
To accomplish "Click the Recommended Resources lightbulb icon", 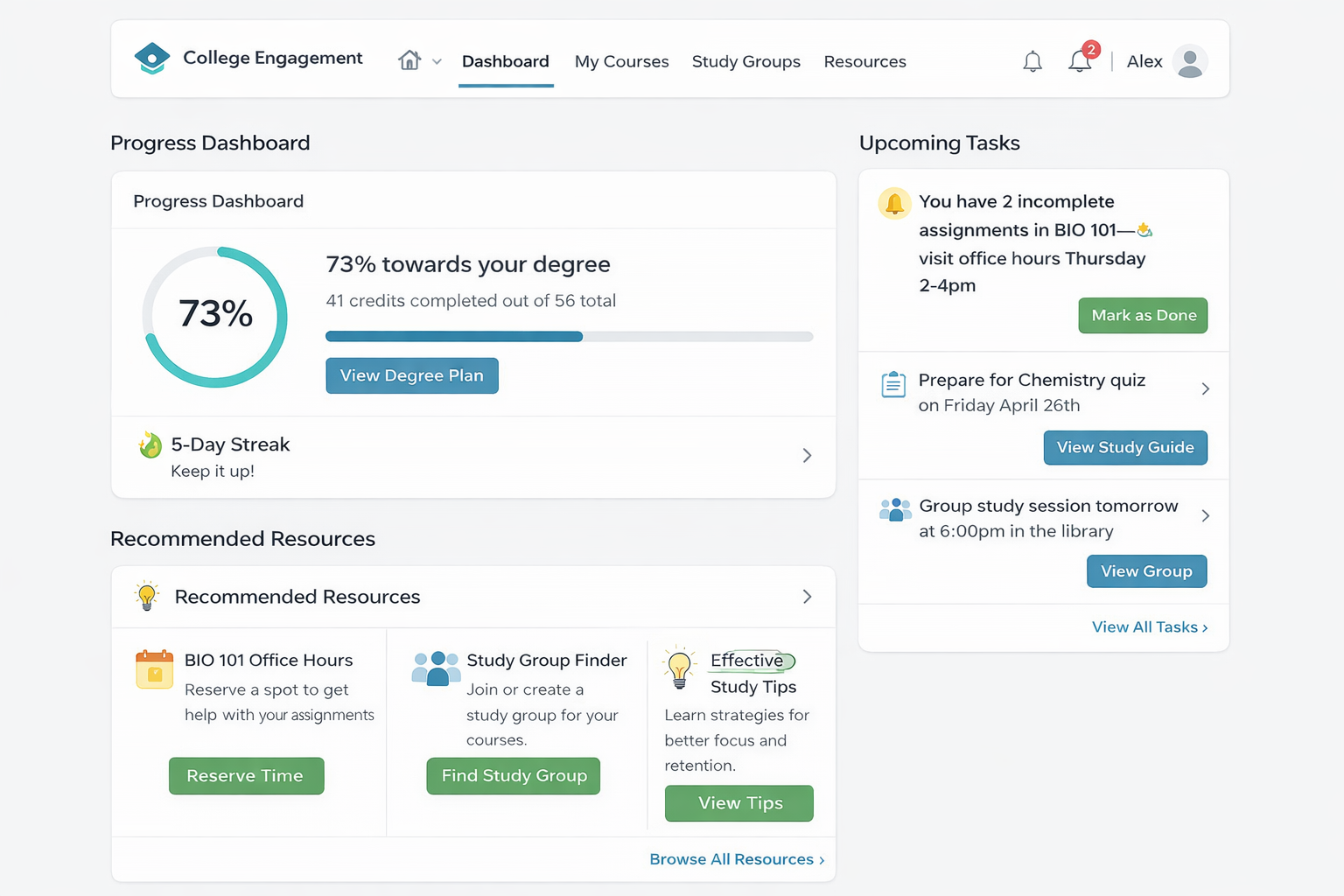I will click(x=146, y=596).
